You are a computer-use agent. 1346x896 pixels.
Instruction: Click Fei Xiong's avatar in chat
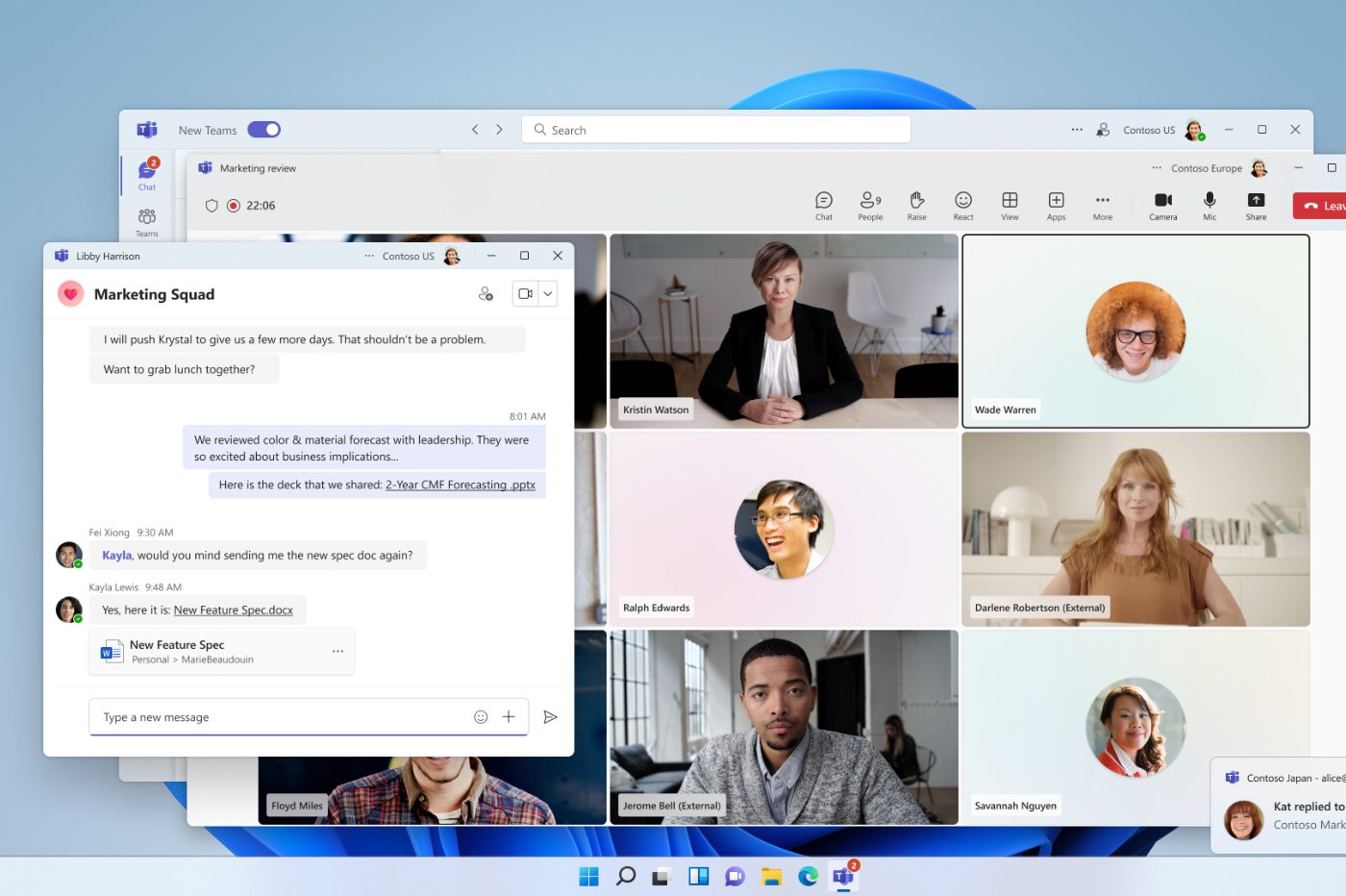68,555
